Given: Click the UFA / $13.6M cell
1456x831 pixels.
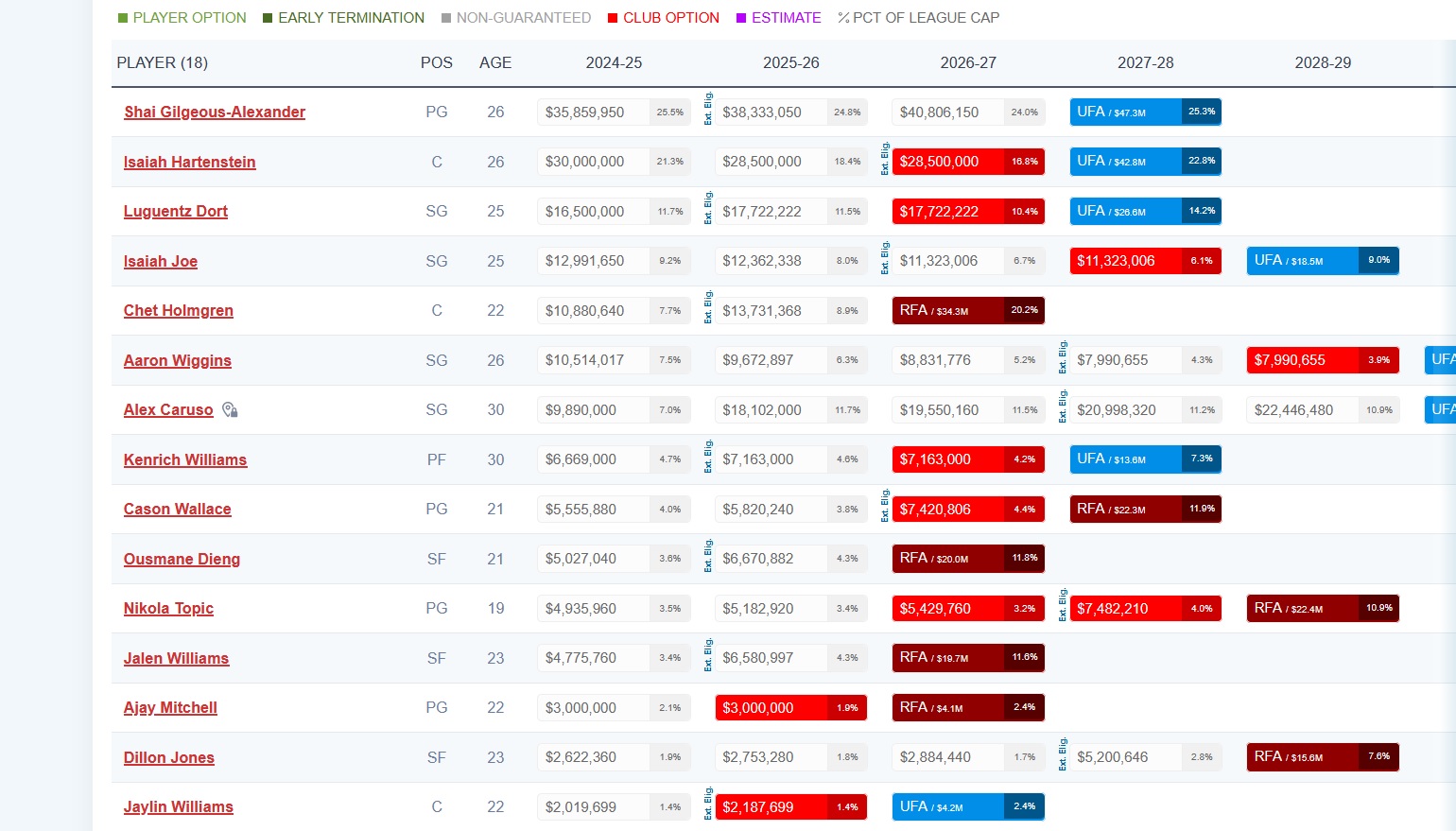Looking at the screenshot, I should [x=1146, y=459].
